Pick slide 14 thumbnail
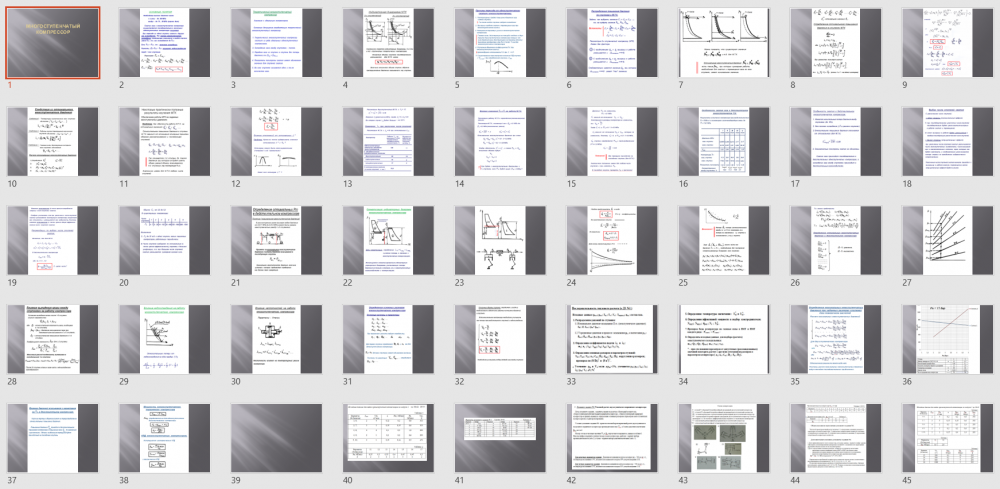Screen dimensions: 1000x489 coord(501,142)
